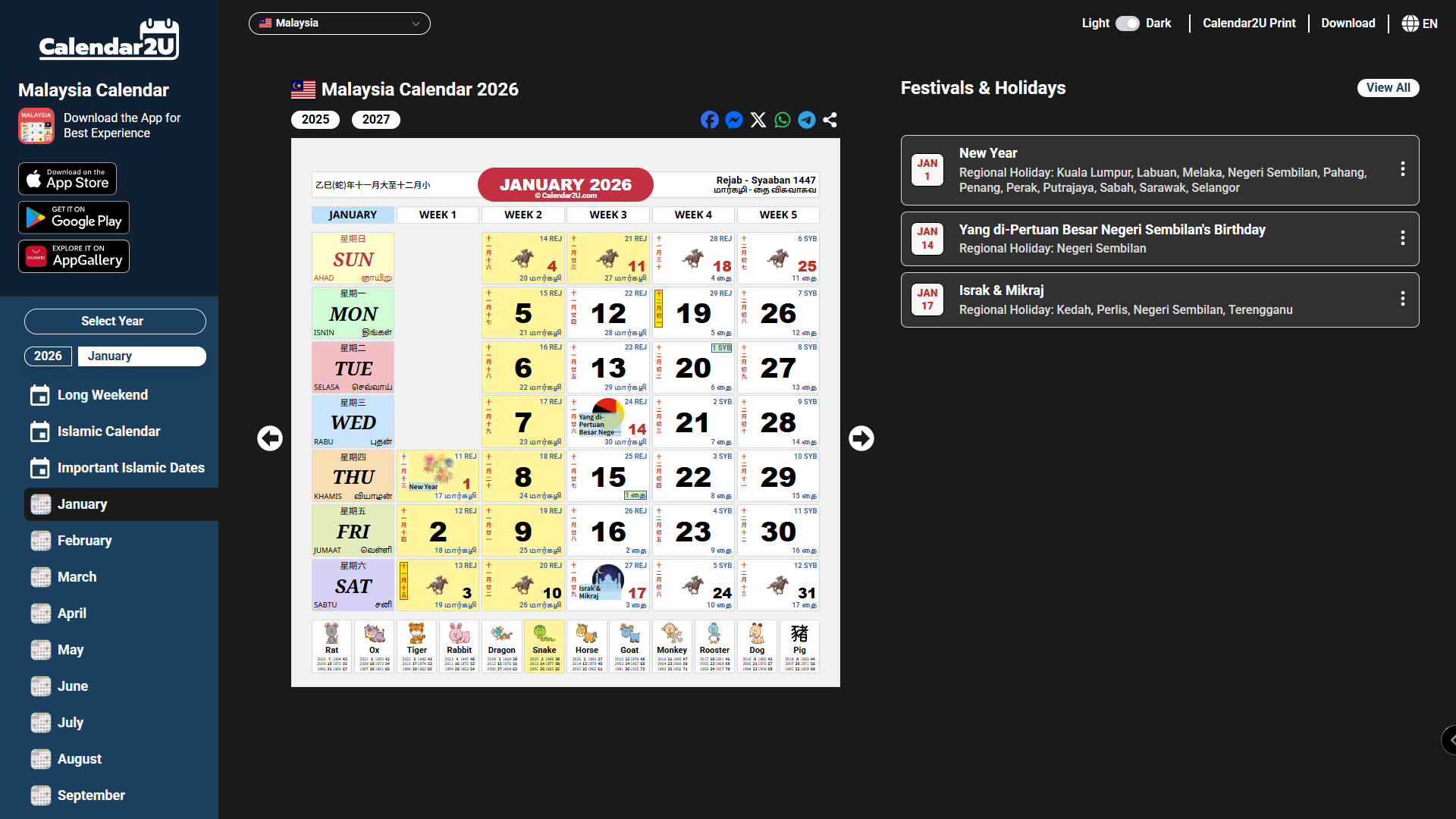Image resolution: width=1456 pixels, height=819 pixels.
Task: Open the New Year holiday card
Action: [x=1159, y=170]
